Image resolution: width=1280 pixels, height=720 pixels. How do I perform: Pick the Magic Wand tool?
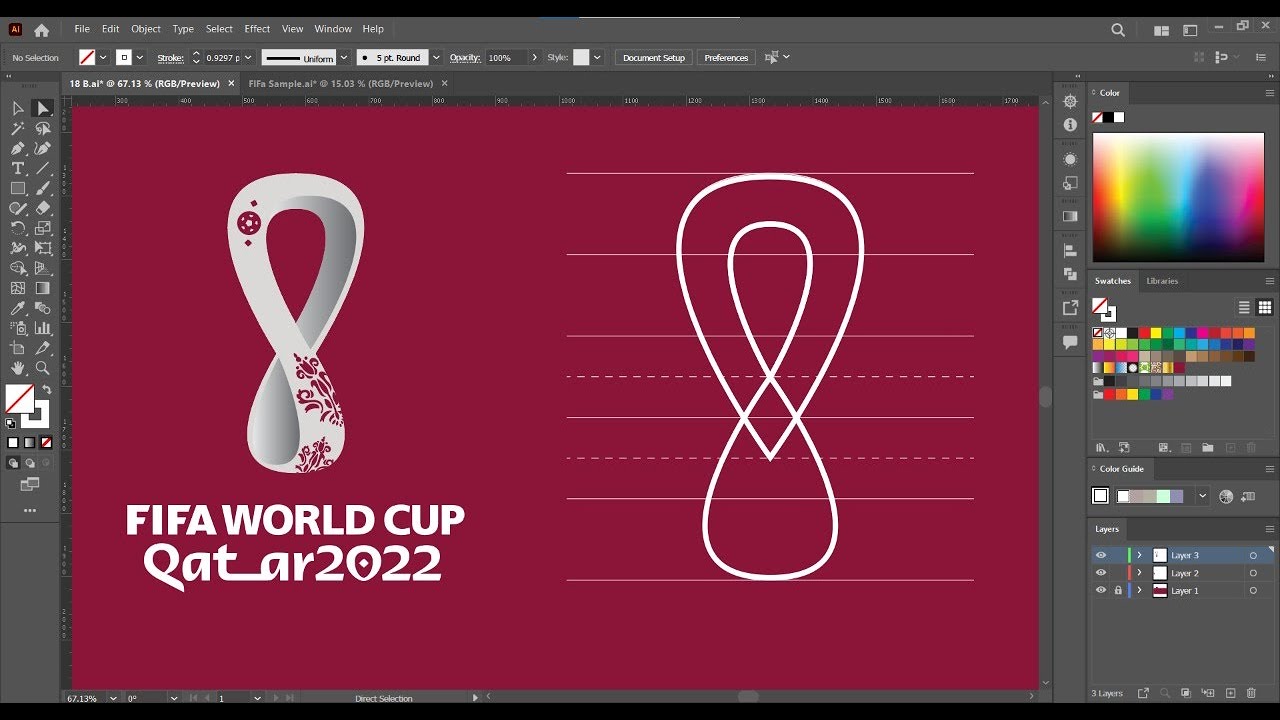pos(18,128)
